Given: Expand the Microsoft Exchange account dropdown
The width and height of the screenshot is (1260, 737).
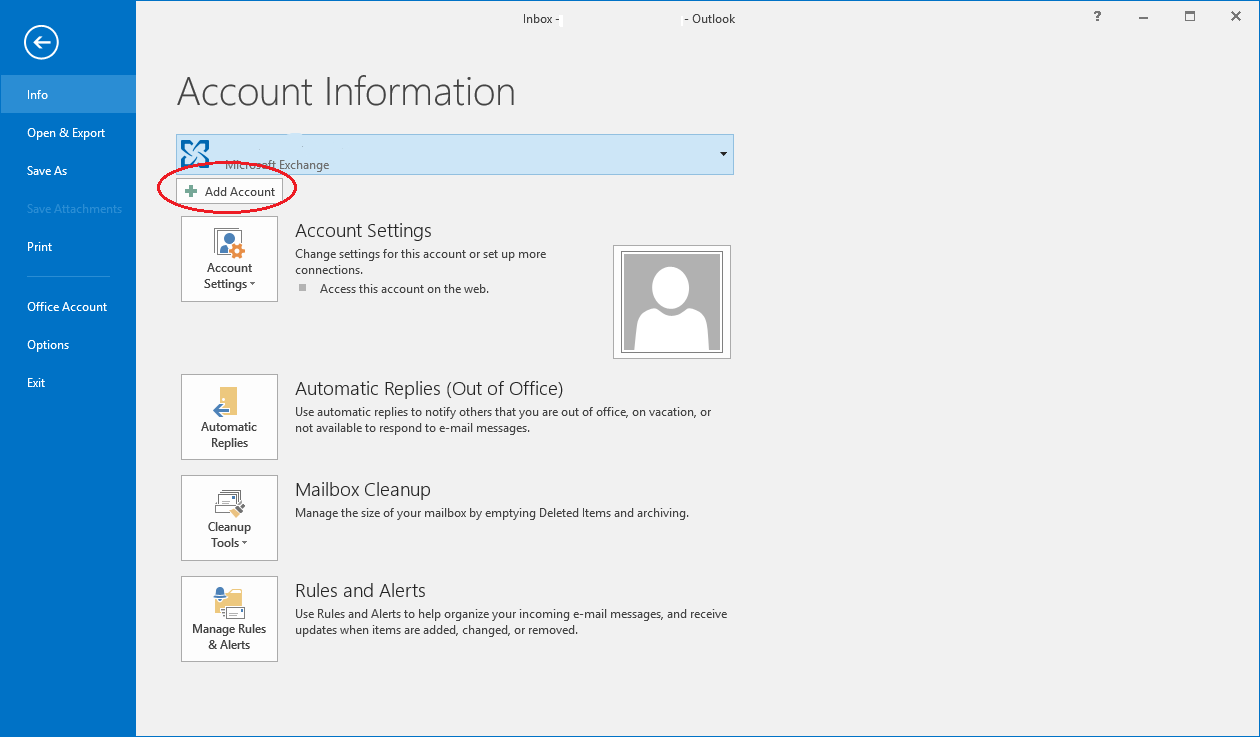Looking at the screenshot, I should 723,154.
